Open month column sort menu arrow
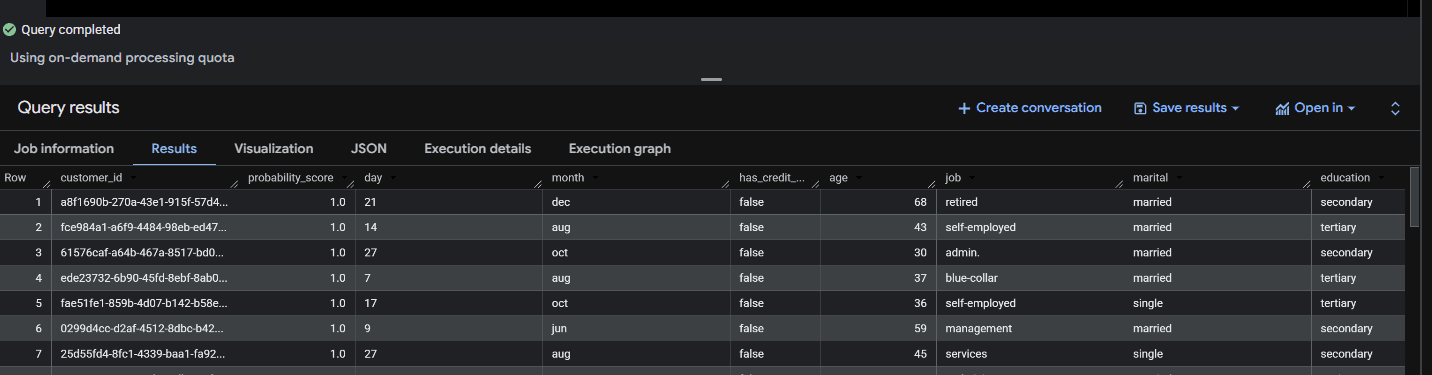 [x=595, y=178]
